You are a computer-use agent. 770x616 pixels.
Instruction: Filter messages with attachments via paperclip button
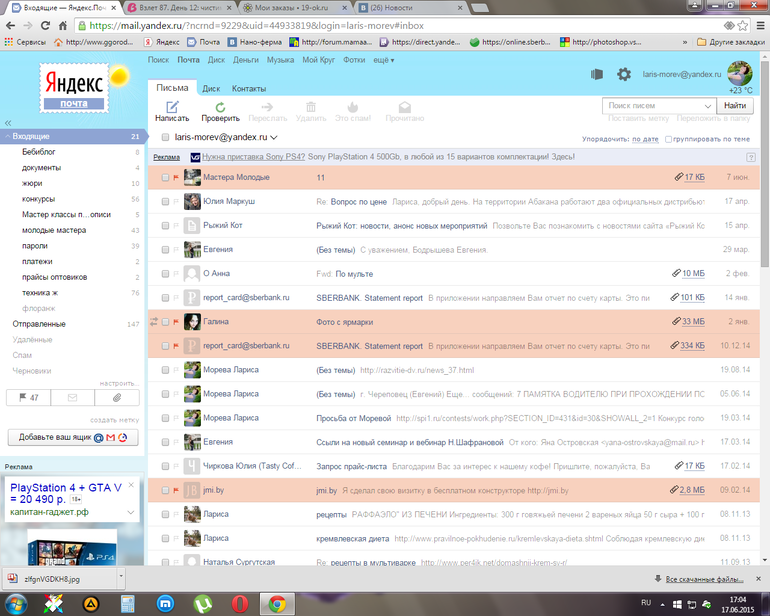tap(117, 397)
